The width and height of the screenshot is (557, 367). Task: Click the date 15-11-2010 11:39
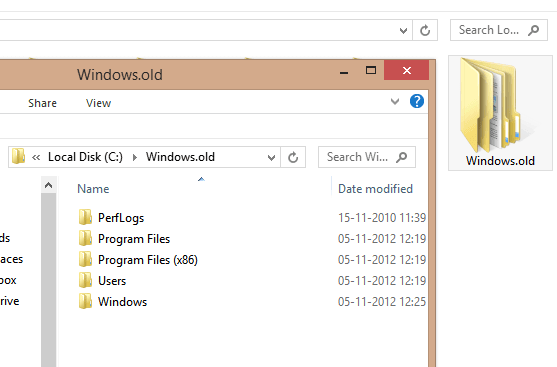382,217
